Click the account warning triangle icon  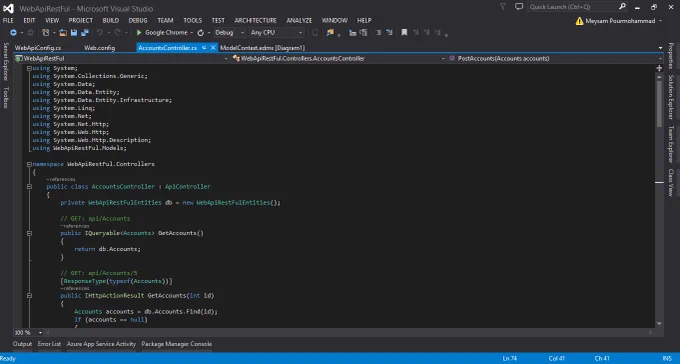pos(579,21)
